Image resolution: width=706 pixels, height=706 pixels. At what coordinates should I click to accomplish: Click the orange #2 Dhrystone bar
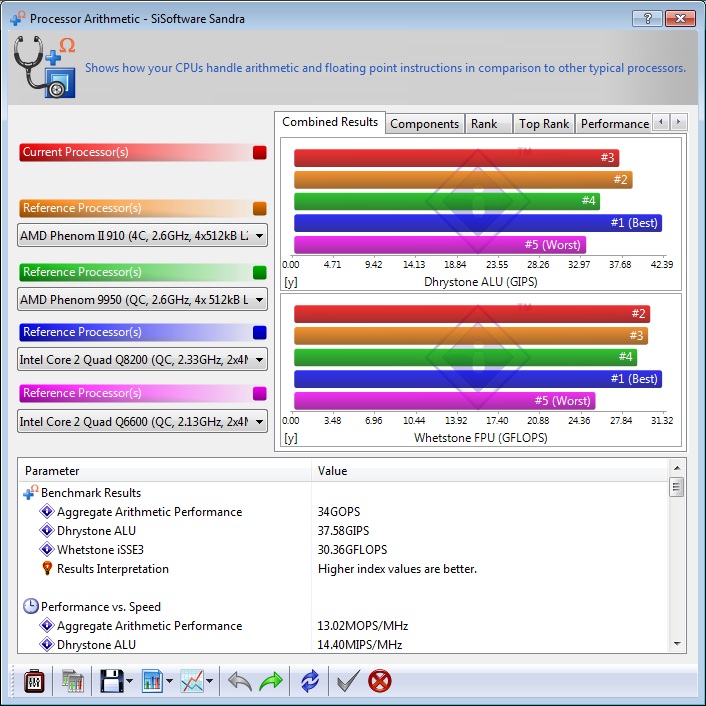(463, 180)
